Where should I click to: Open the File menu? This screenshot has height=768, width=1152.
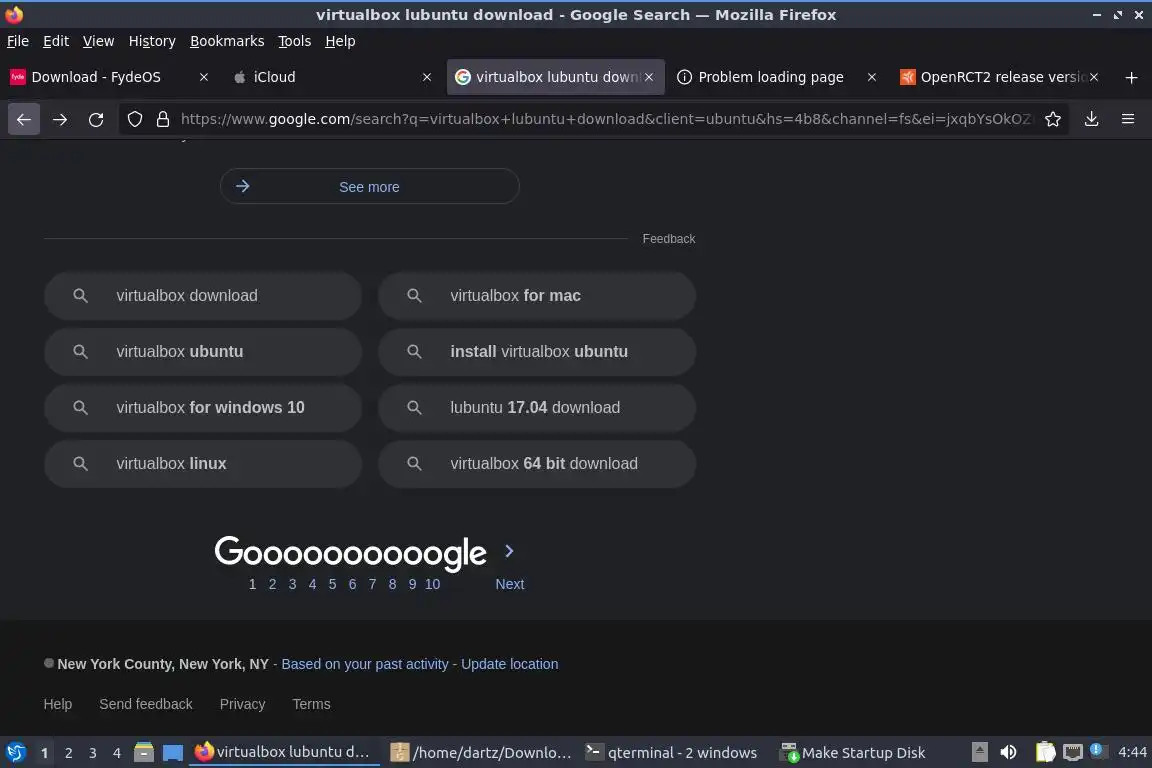[18, 41]
